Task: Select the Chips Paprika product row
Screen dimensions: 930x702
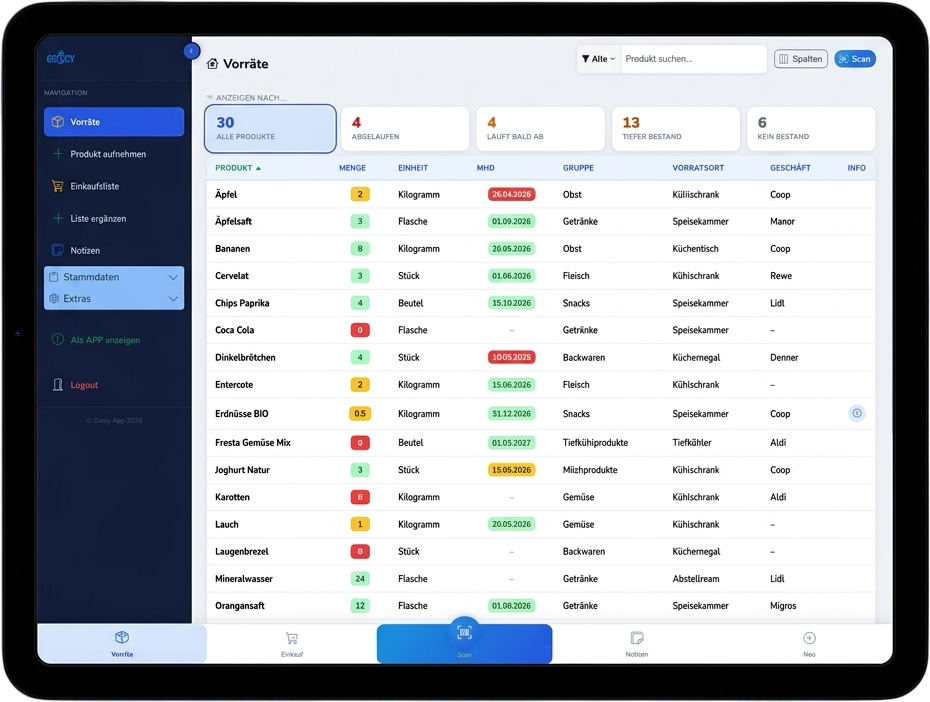Action: click(x=540, y=304)
